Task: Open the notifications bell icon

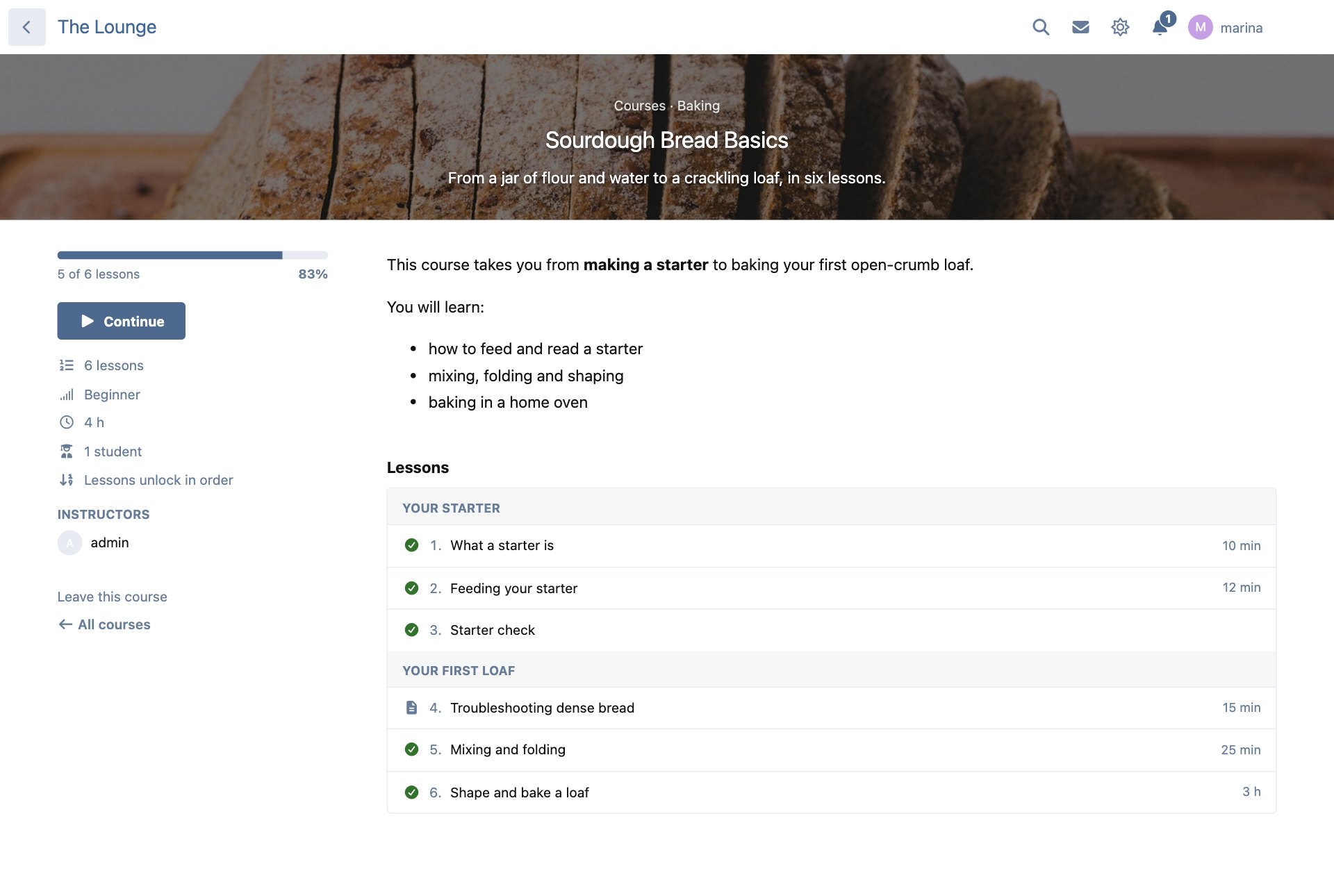Action: (1160, 27)
